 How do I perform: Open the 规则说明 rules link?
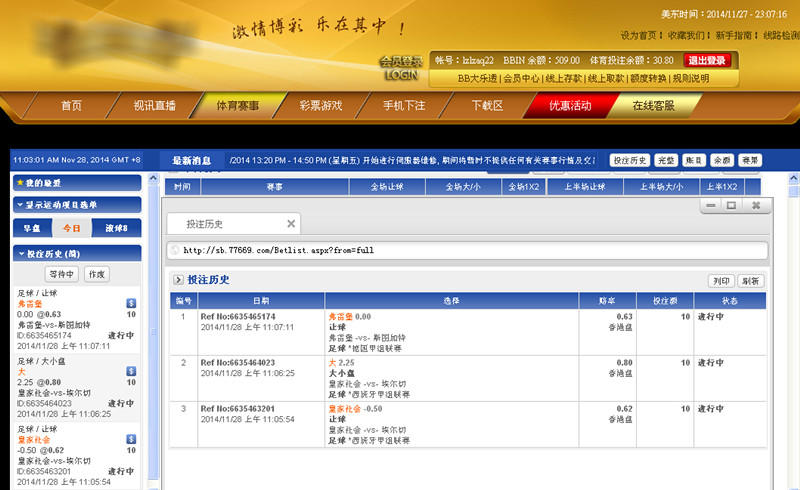(x=691, y=79)
